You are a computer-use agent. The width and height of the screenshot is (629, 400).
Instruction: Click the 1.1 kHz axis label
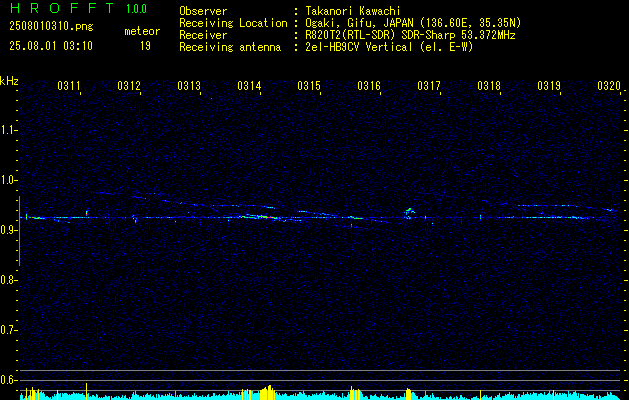pyautogui.click(x=8, y=130)
